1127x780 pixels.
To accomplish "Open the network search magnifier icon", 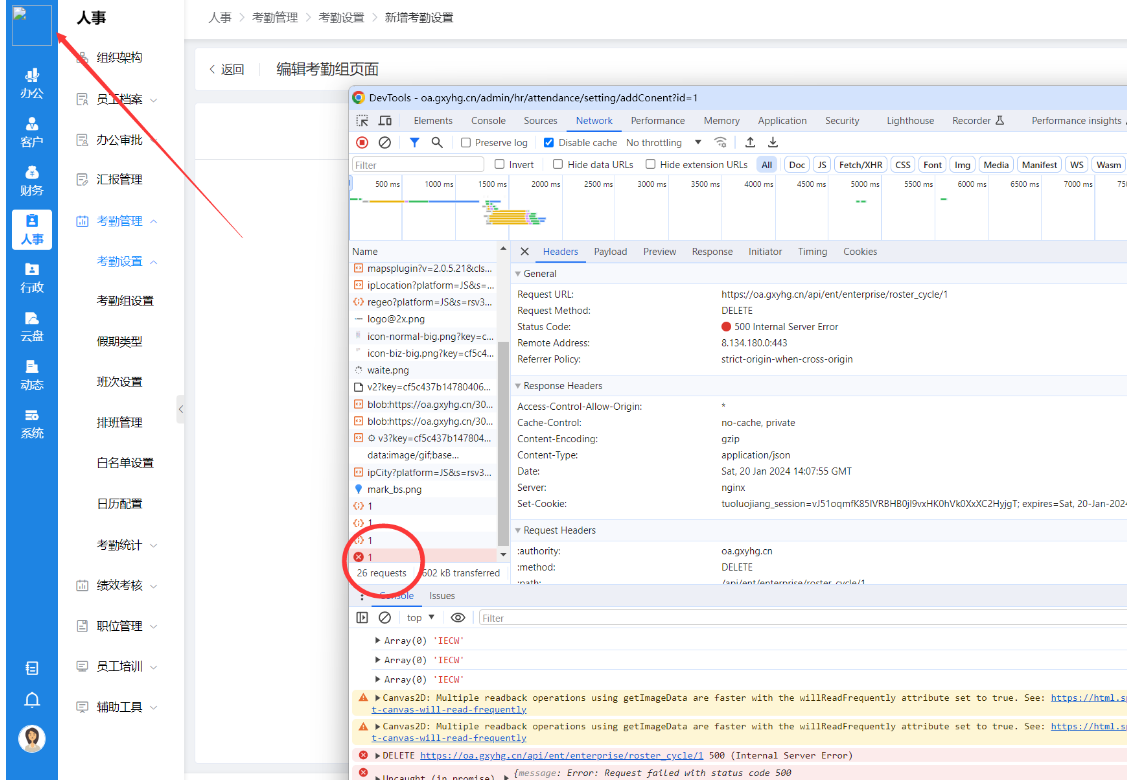I will (x=437, y=142).
